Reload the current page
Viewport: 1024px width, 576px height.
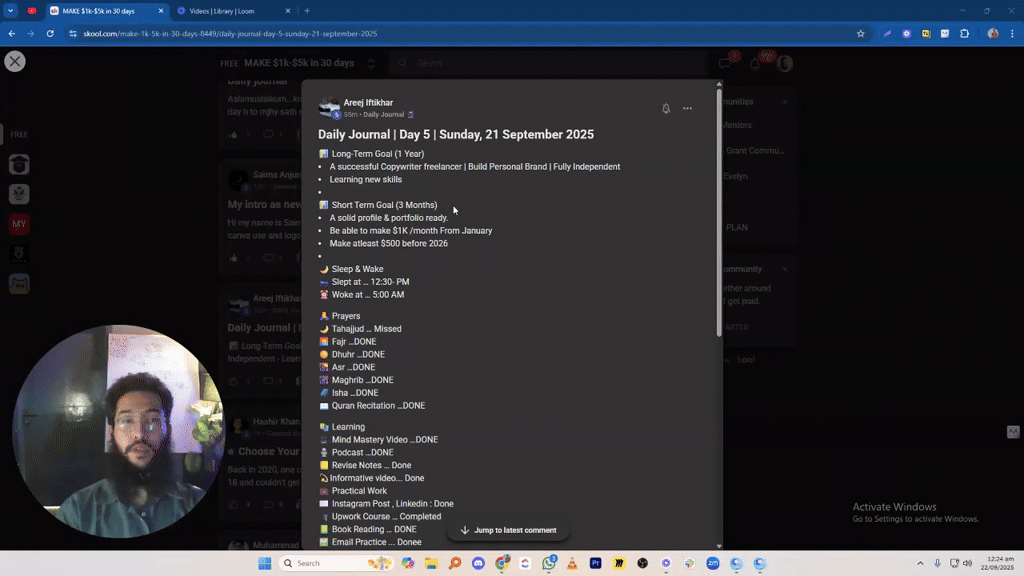click(x=50, y=33)
